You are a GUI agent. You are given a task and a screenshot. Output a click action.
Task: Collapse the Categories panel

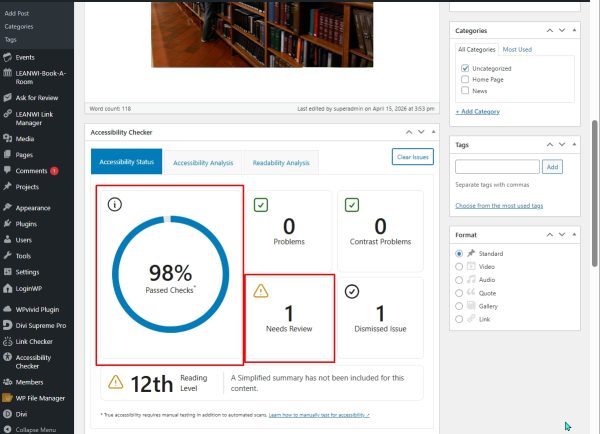(574, 30)
